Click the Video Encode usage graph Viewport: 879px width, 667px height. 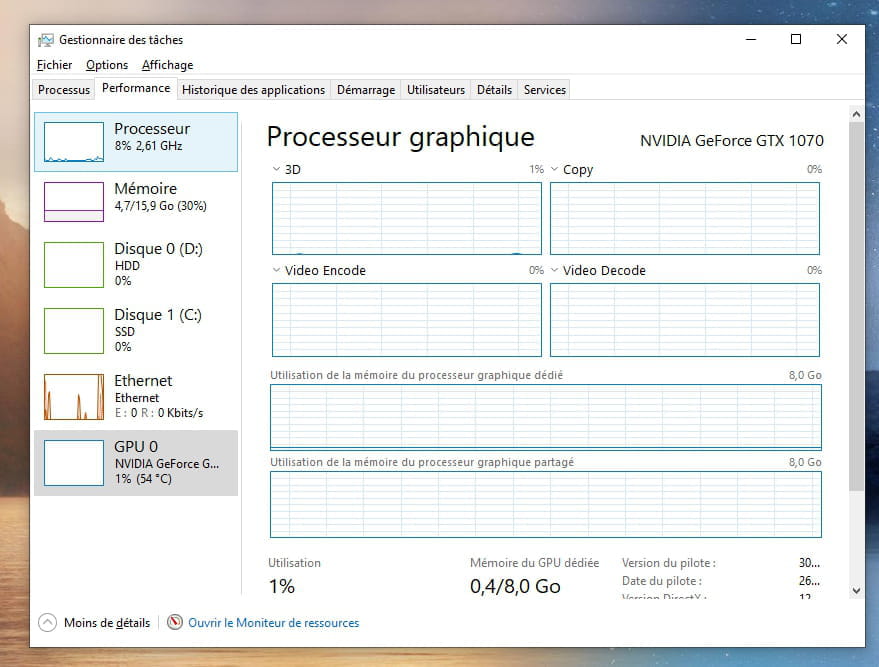coord(406,319)
